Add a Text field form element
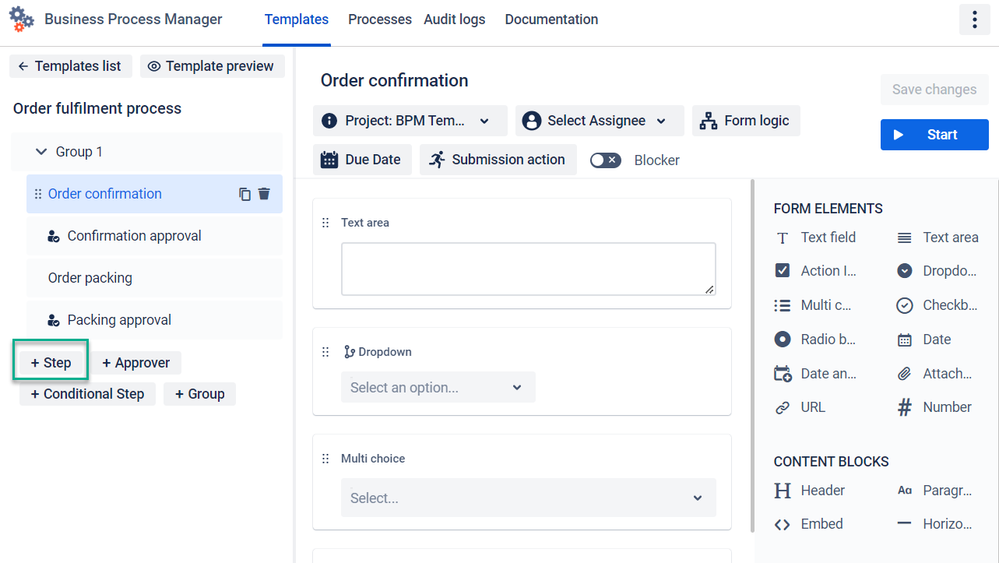The width and height of the screenshot is (999, 563). click(x=816, y=238)
